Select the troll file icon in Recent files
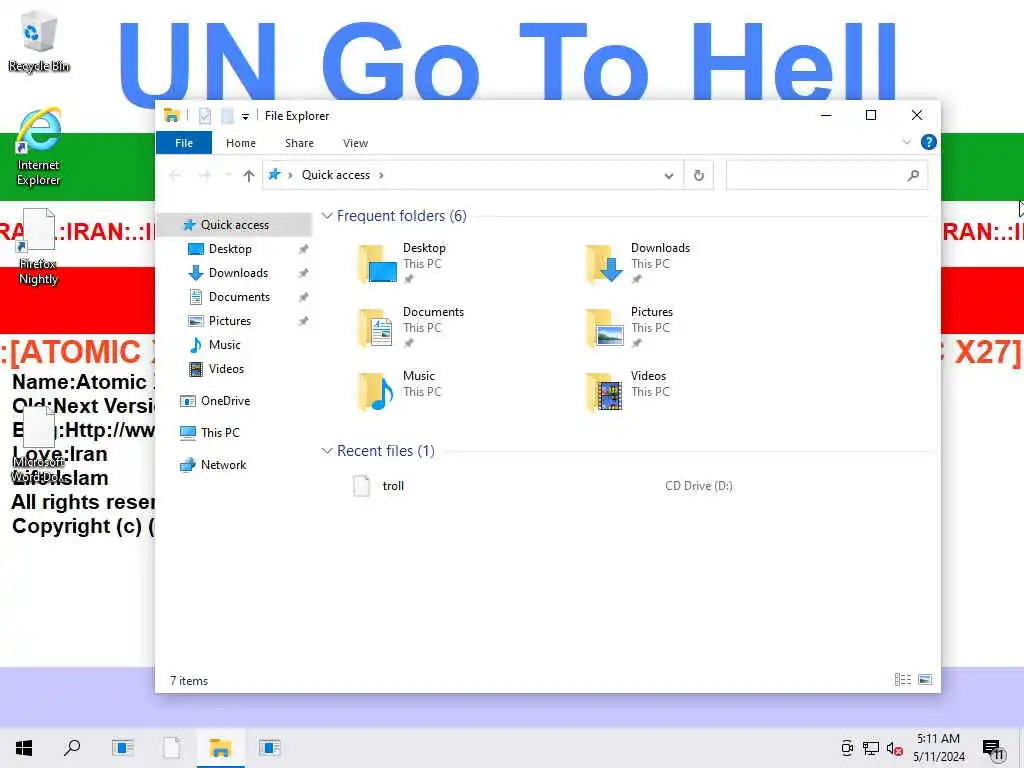 [361, 486]
